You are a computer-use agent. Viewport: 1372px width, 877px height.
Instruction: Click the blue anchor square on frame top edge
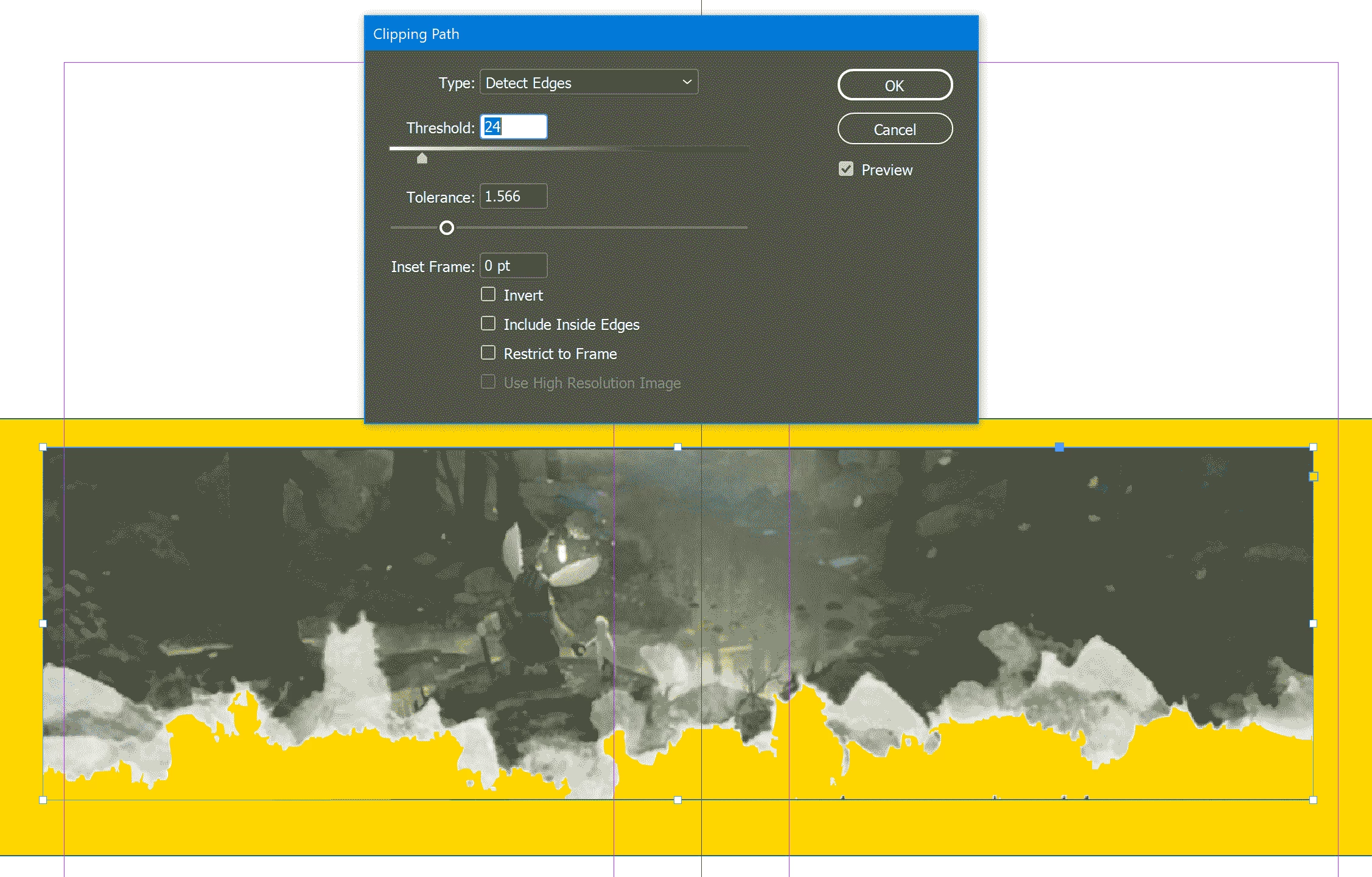pos(1059,447)
